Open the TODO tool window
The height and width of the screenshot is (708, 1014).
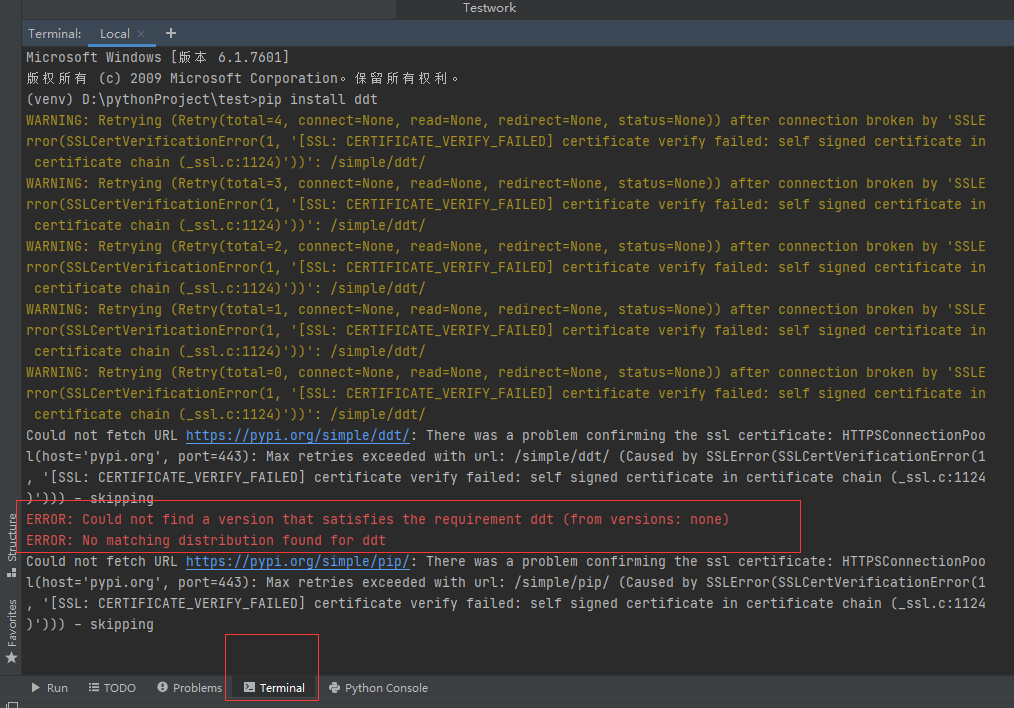[x=112, y=688]
